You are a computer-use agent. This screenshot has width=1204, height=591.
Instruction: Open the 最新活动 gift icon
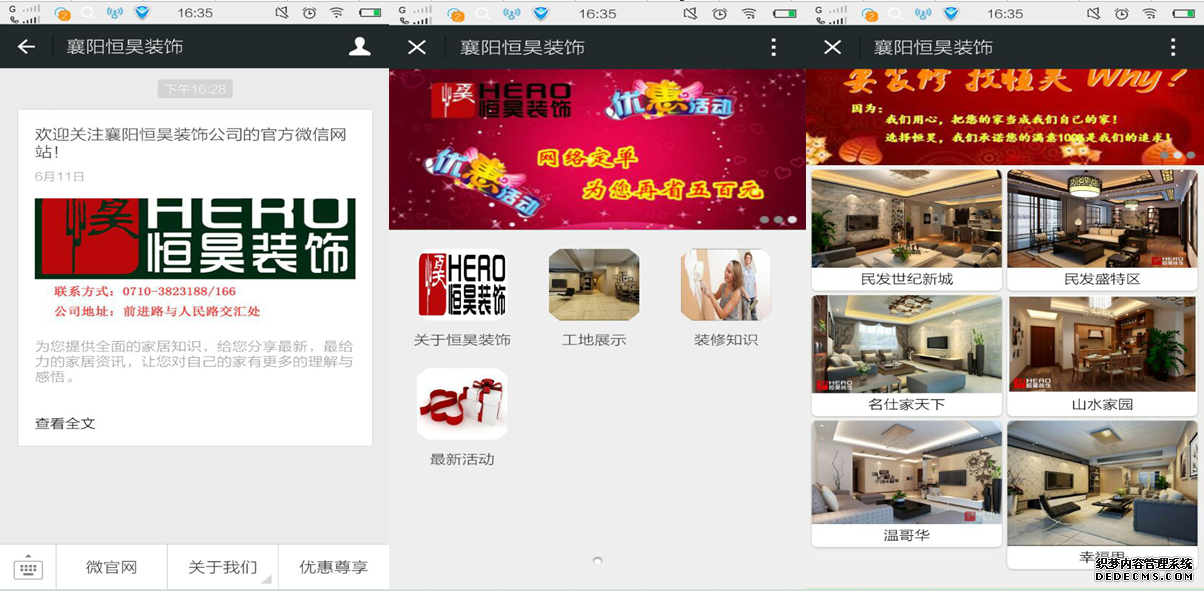point(462,404)
